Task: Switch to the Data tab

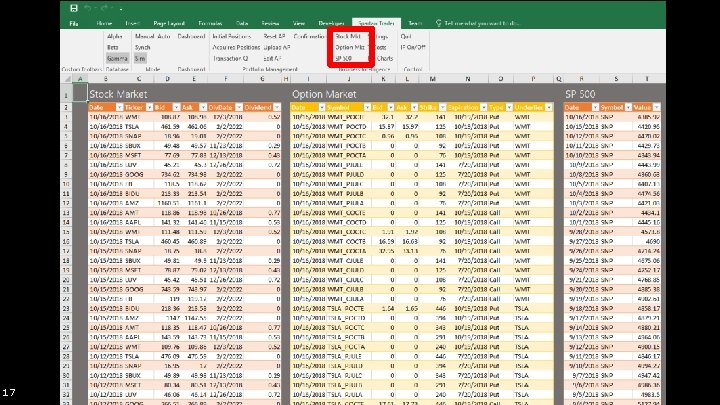Action: click(242, 23)
